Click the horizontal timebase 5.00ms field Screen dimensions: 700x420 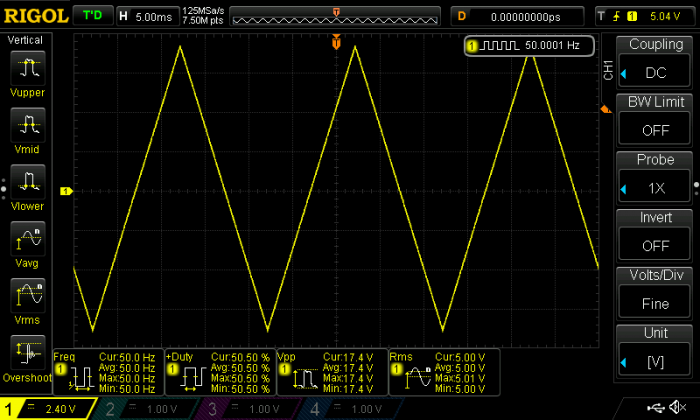click(x=148, y=17)
